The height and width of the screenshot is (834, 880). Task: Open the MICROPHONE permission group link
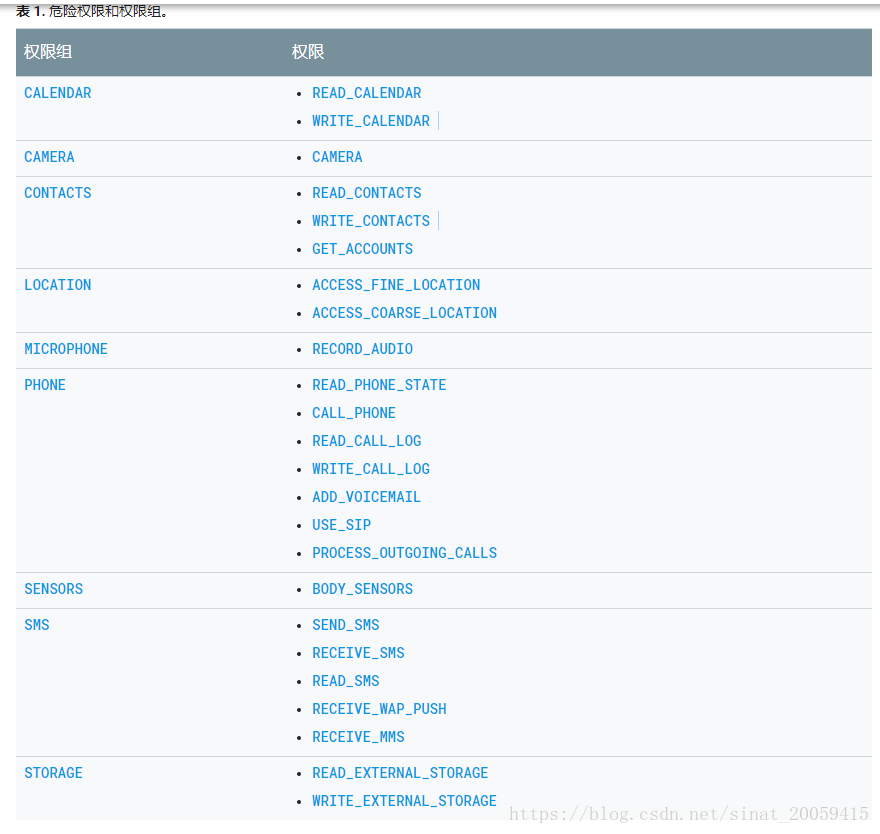tap(66, 349)
